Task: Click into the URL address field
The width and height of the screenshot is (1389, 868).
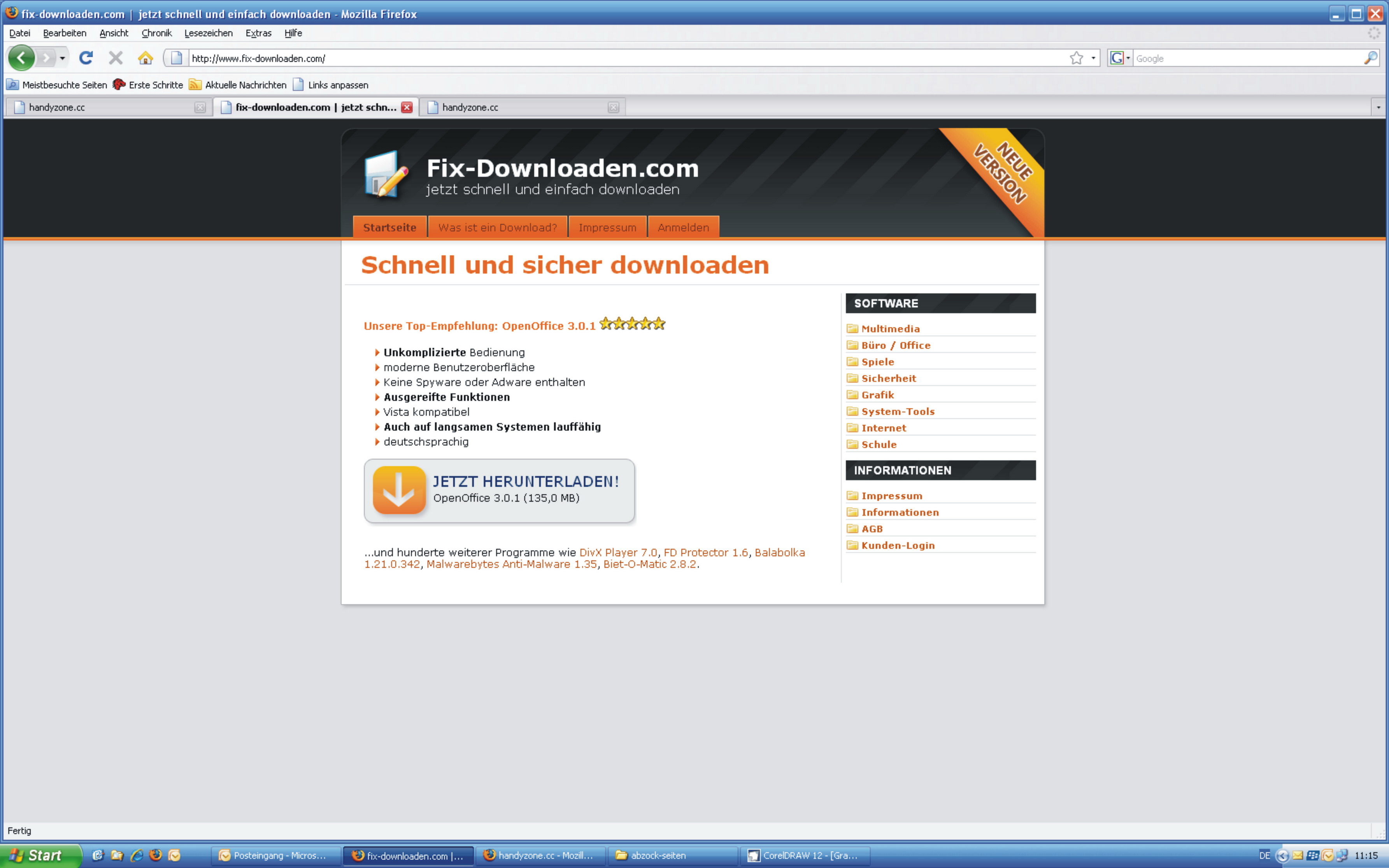Action: [x=627, y=58]
